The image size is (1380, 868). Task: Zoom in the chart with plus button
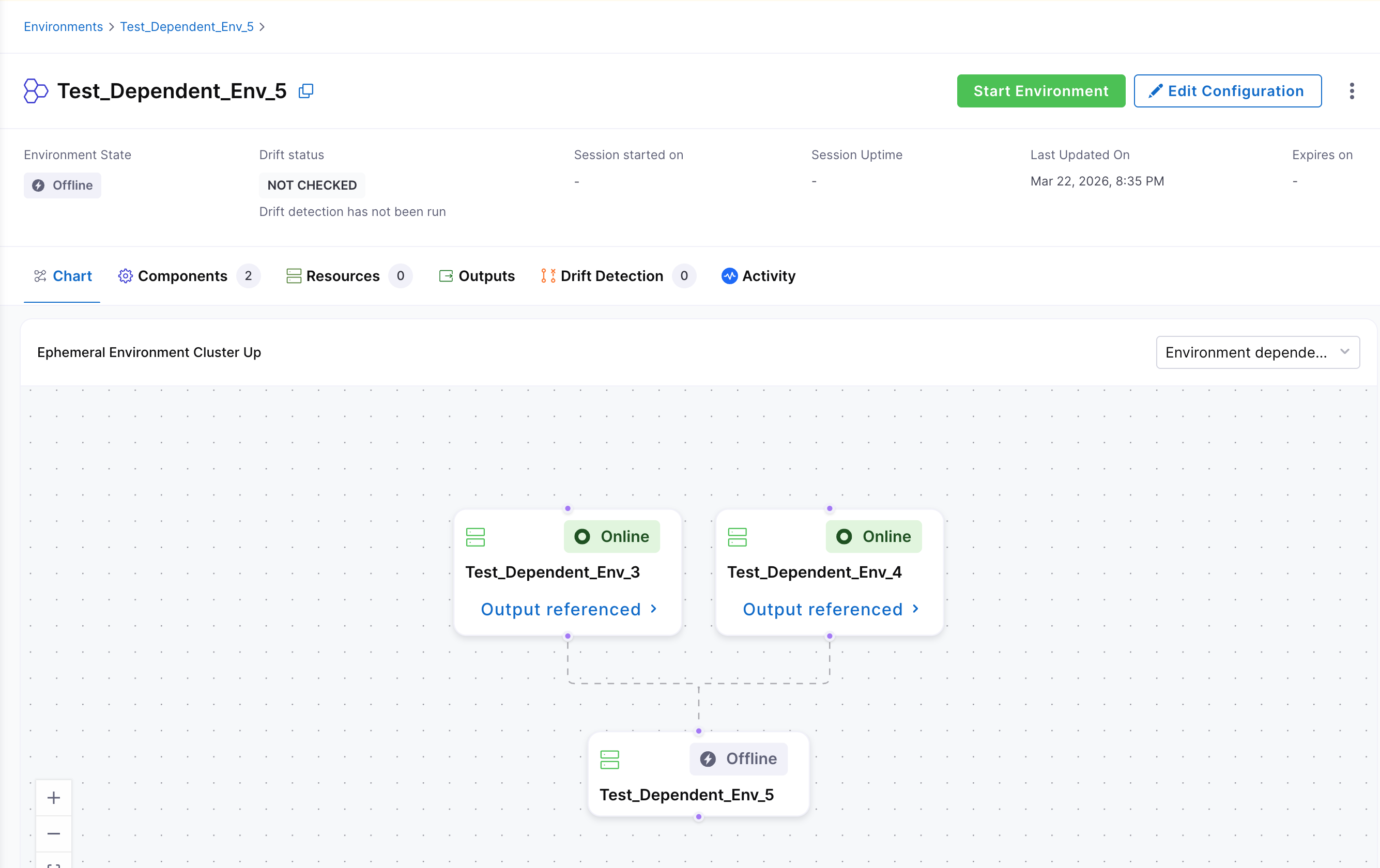(54, 798)
